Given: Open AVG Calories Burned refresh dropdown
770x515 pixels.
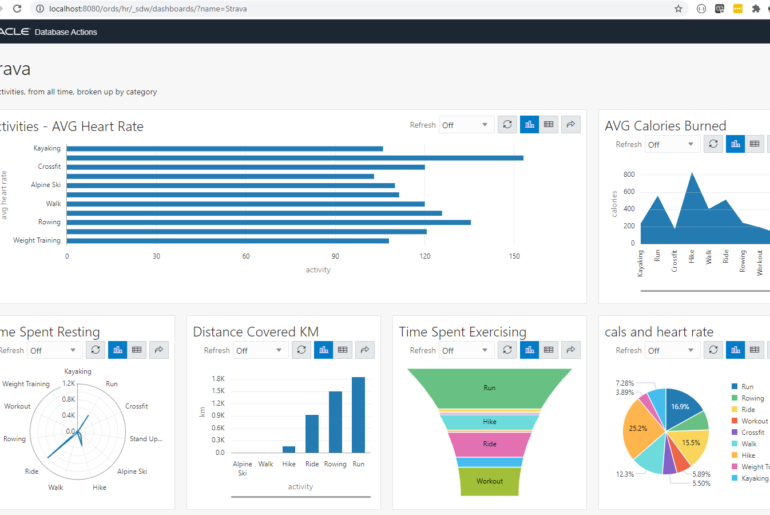Looking at the screenshot, I should [671, 144].
